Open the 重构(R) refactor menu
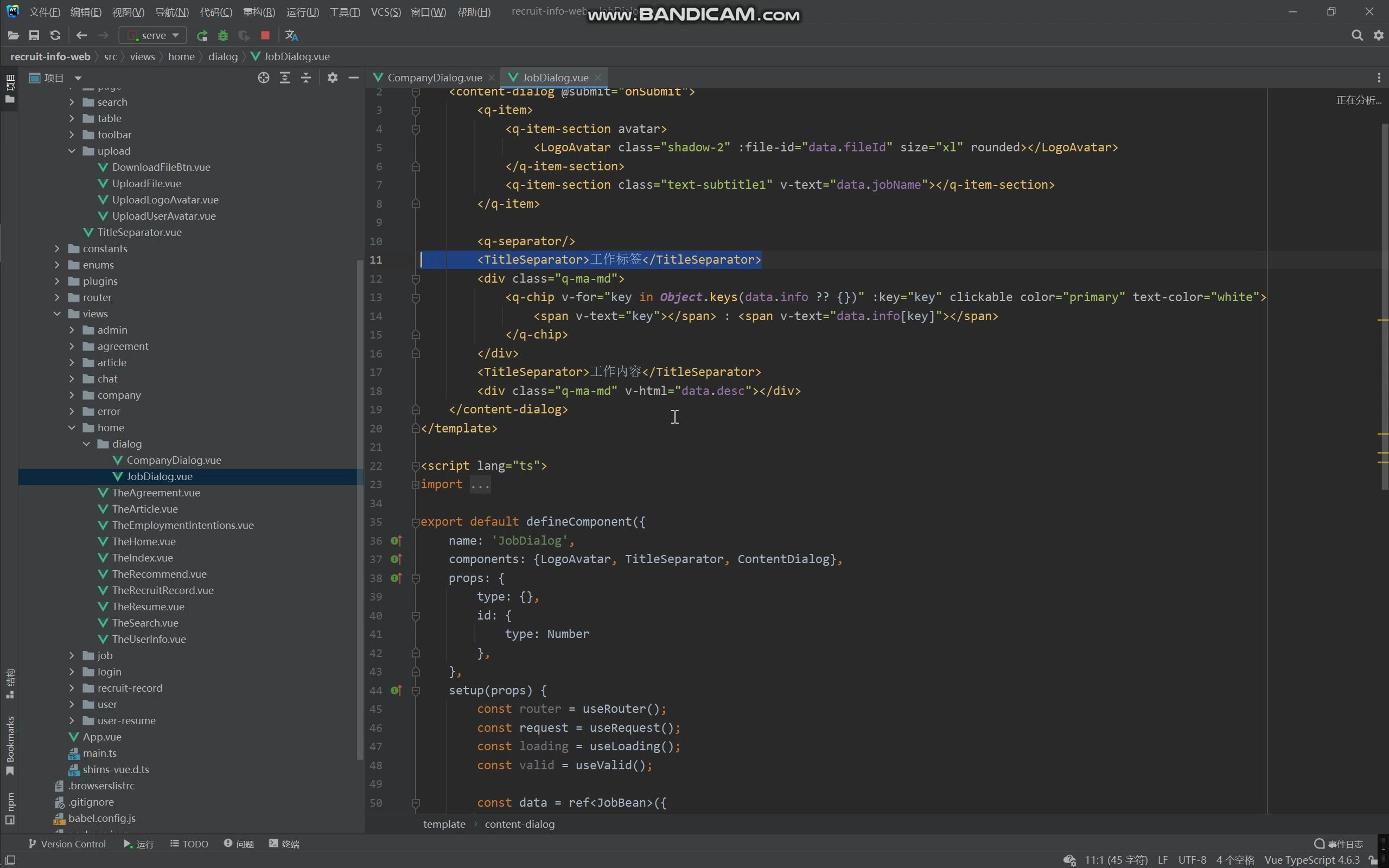This screenshot has width=1389, height=868. (259, 12)
